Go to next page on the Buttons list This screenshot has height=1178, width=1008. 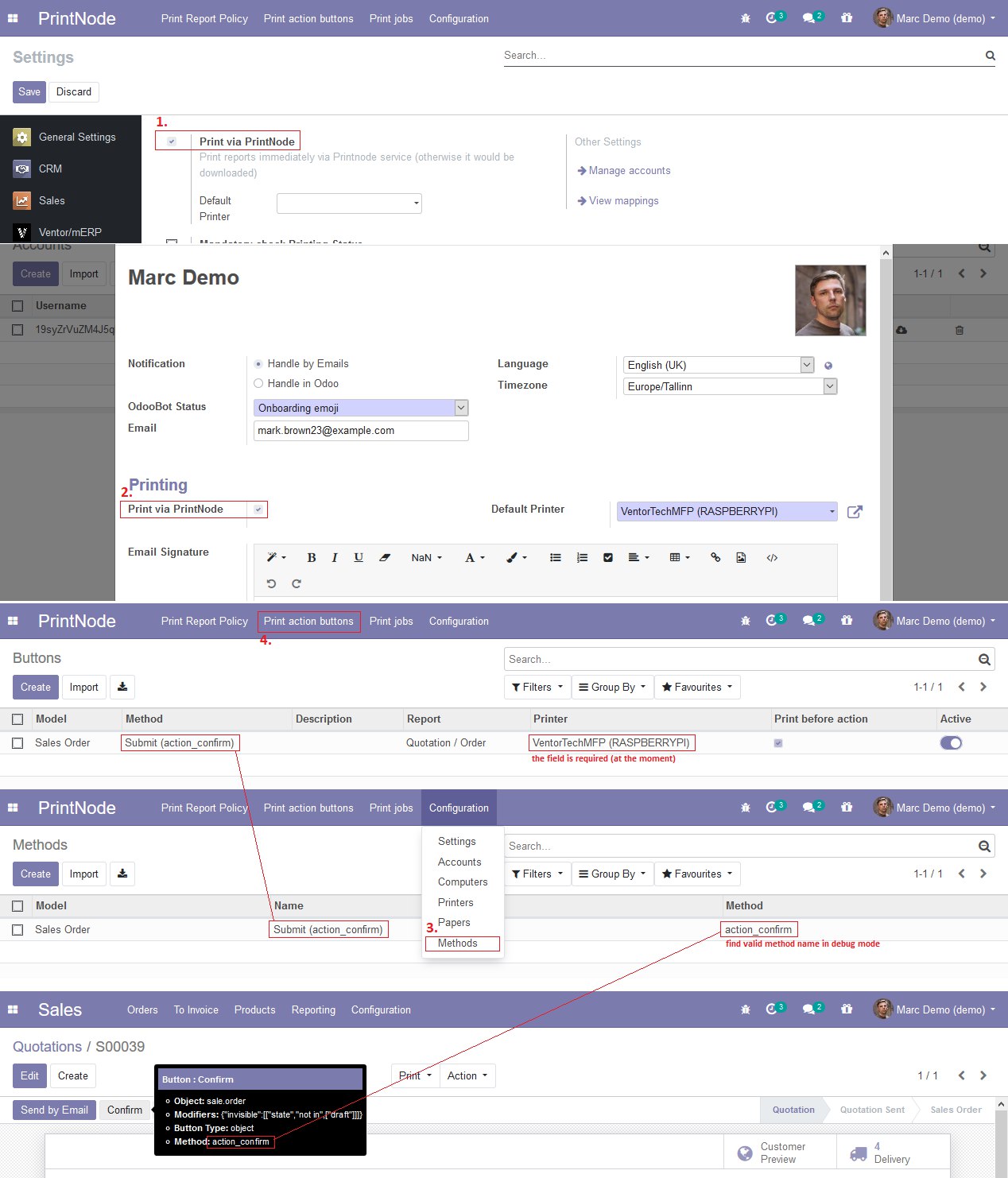[983, 687]
